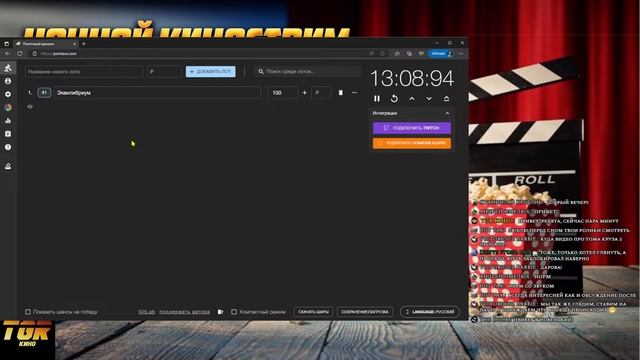The height and width of the screenshot is (360, 640).
Task: Click the double up arrow timer button
Action: point(447,98)
